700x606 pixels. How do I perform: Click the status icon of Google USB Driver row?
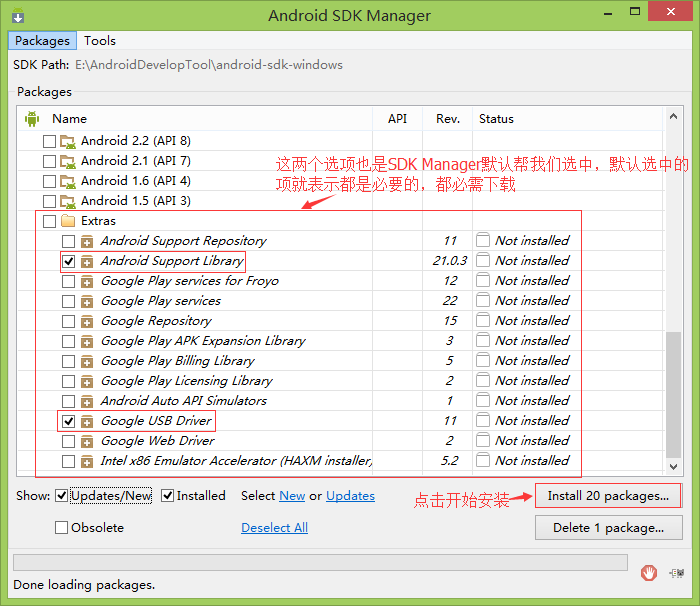tap(483, 420)
